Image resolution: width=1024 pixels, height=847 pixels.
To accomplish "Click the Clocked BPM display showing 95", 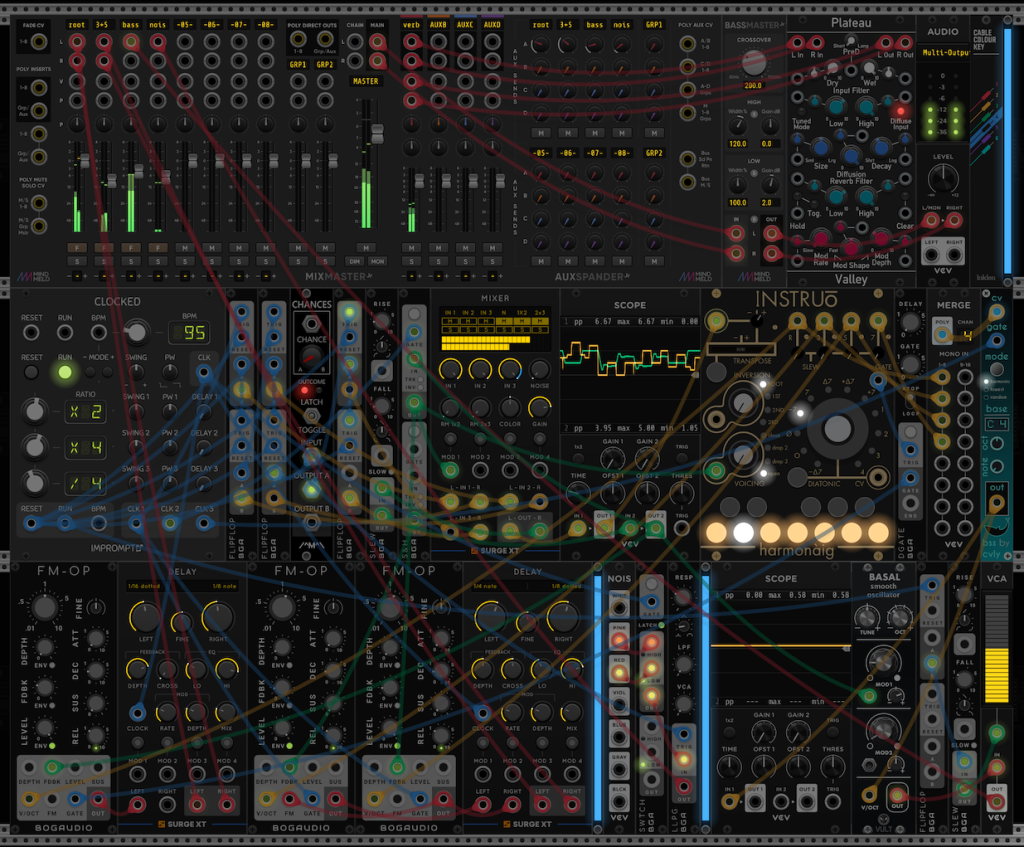I will coord(189,333).
